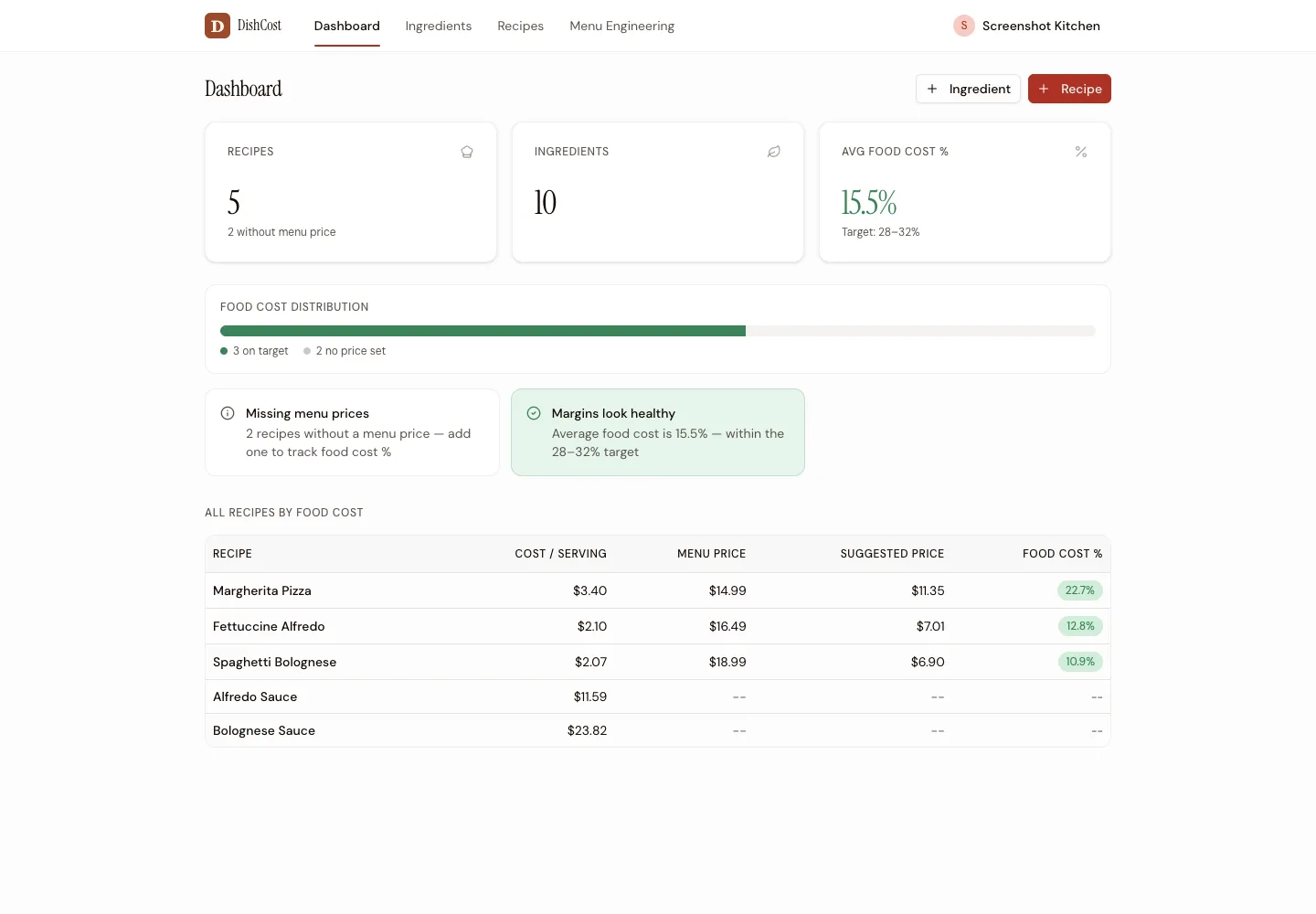Click the 10.9% food cost badge
The image size is (1316, 914).
(x=1080, y=662)
